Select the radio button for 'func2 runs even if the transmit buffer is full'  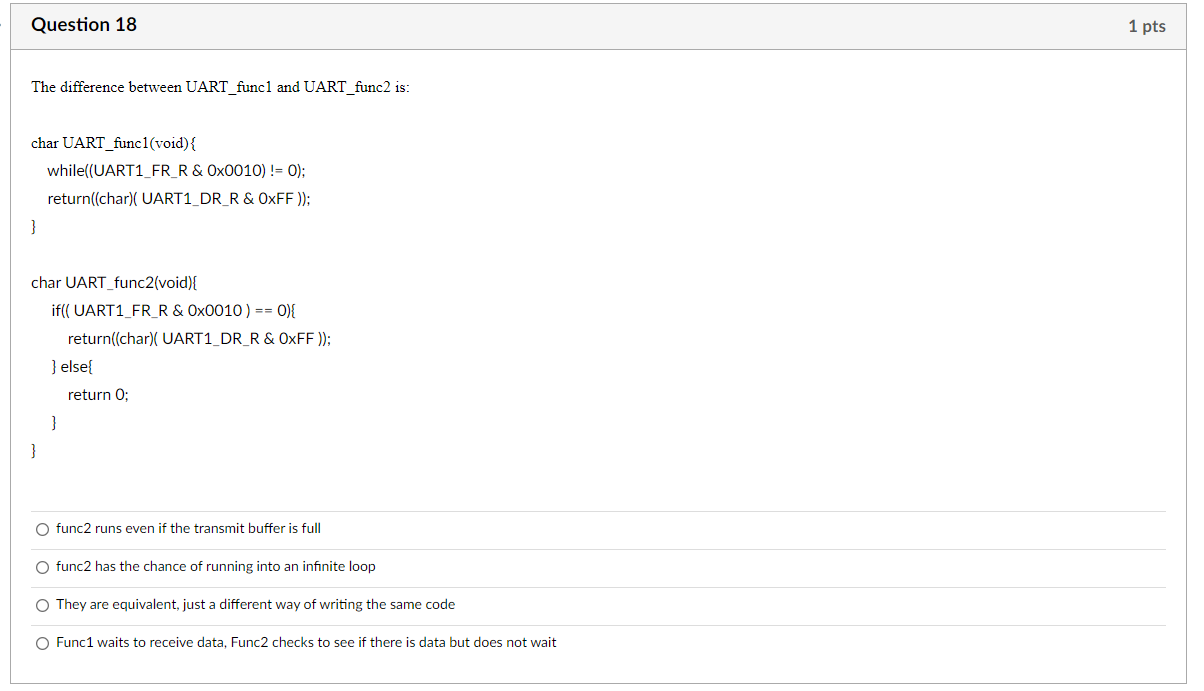42,528
